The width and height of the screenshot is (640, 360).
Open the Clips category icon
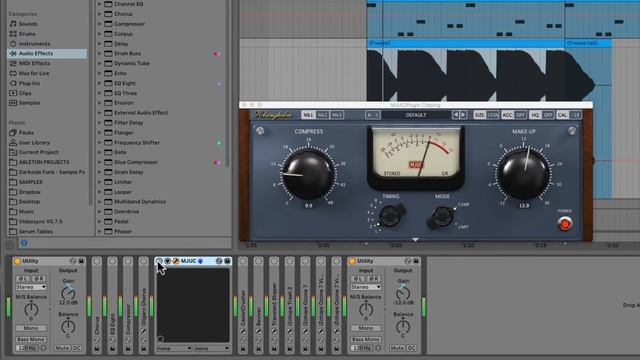click(x=13, y=93)
